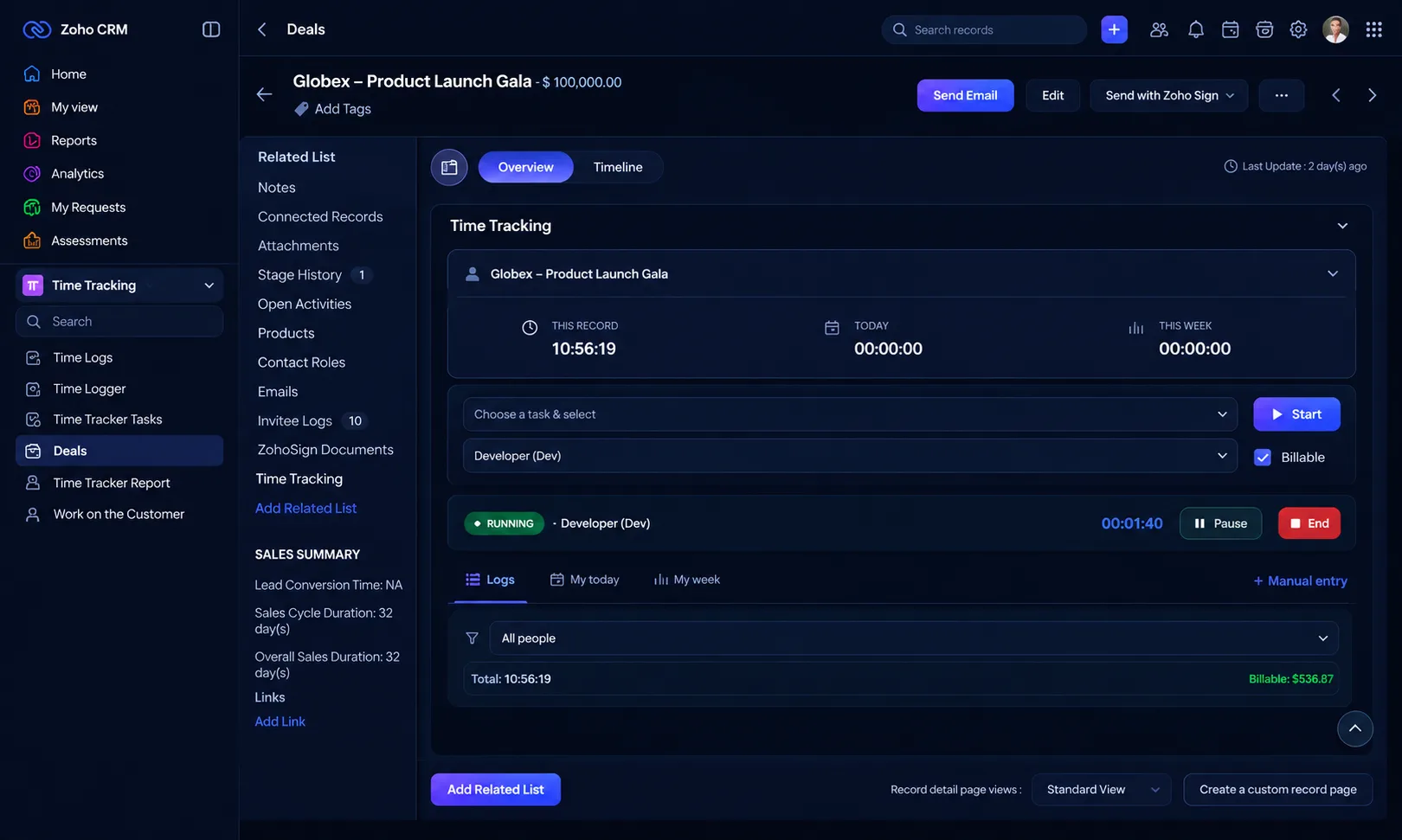The height and width of the screenshot is (840, 1402).
Task: Collapse the Time Tracking section chevron
Action: pos(1342,226)
